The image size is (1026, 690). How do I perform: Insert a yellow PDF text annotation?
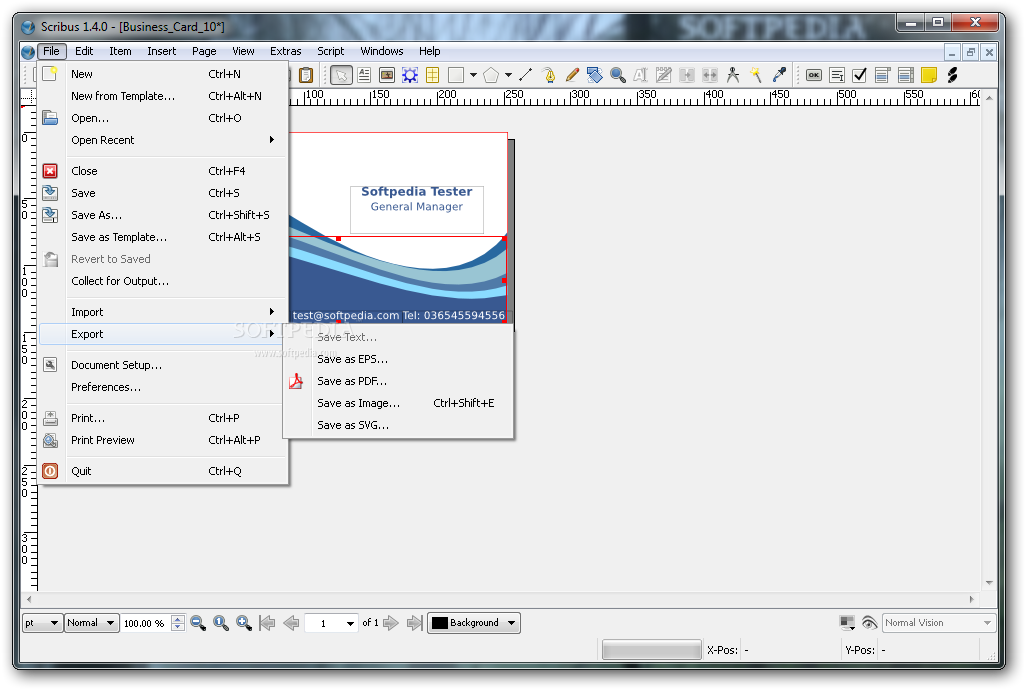[929, 75]
